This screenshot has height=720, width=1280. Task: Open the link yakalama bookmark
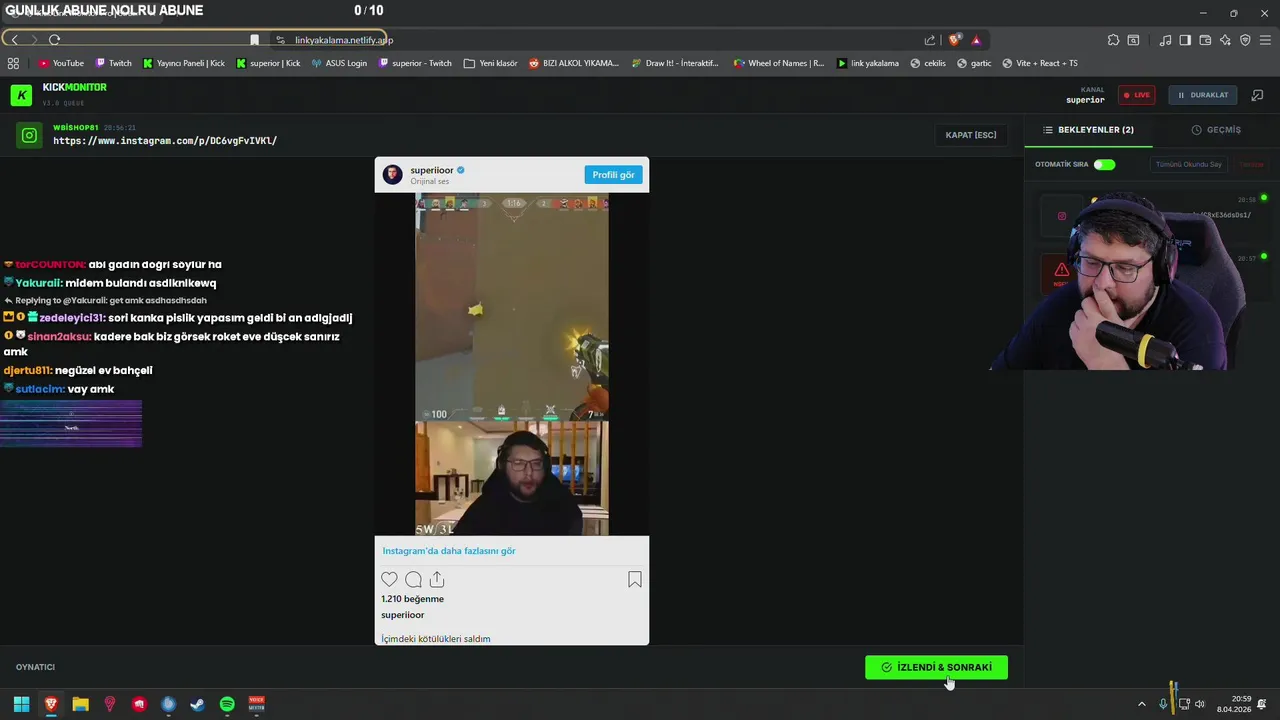(x=868, y=63)
